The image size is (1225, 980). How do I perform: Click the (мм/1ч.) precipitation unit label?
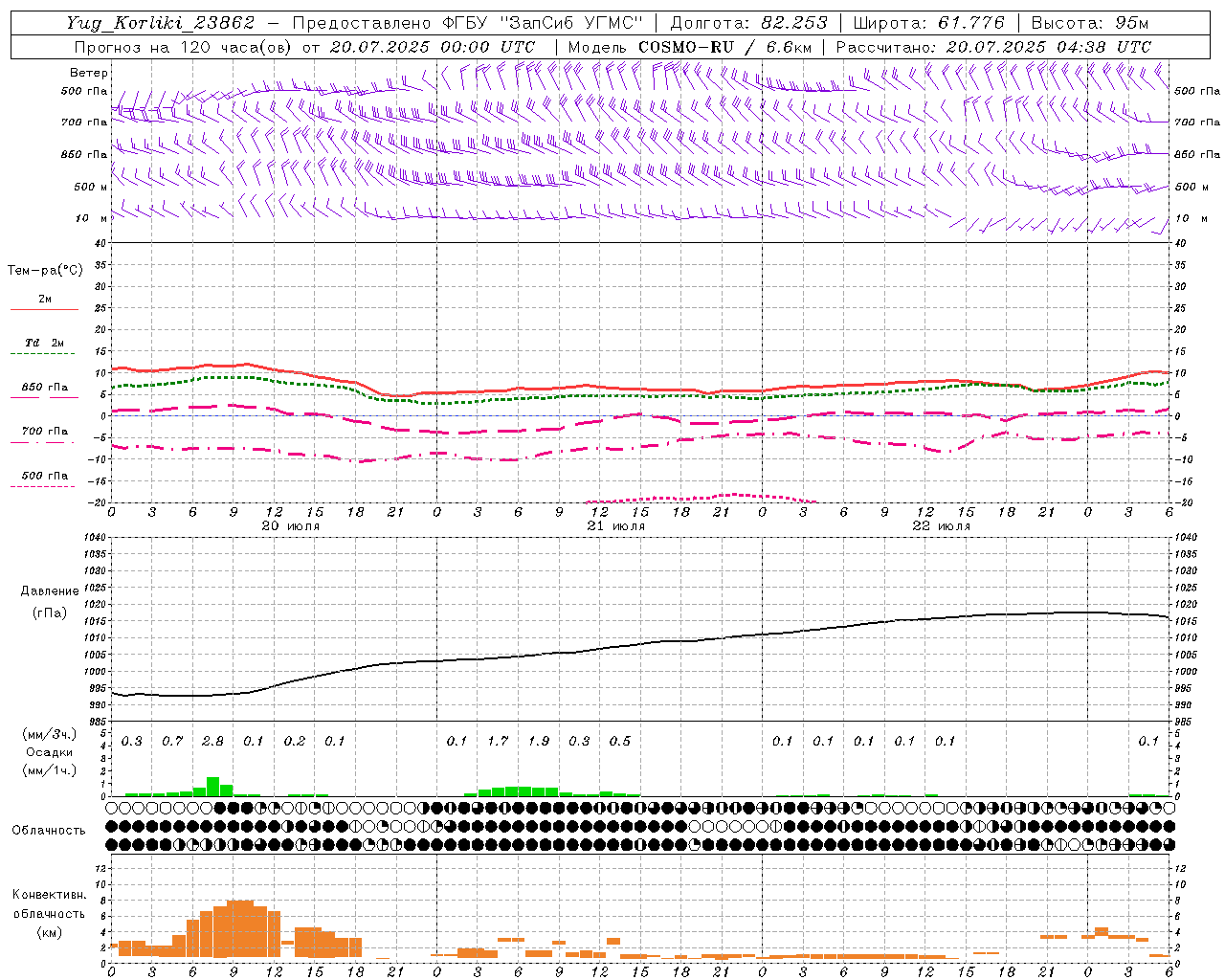[49, 770]
